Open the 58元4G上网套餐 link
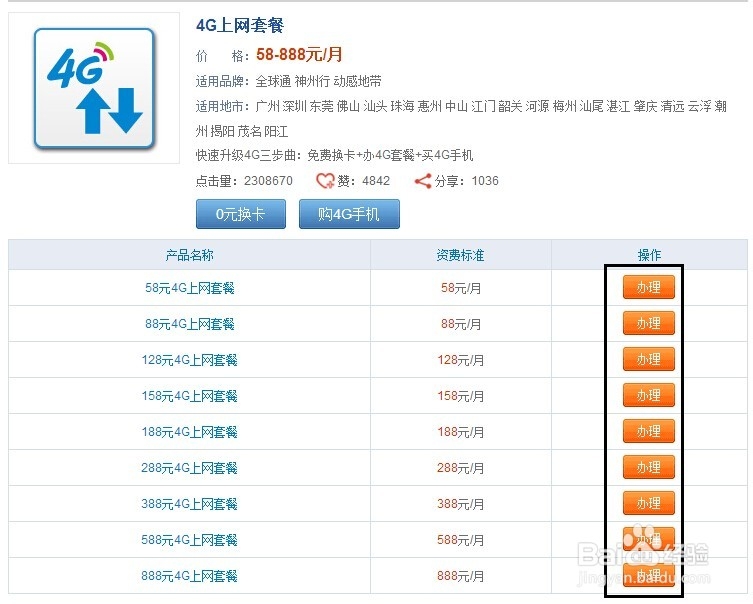The width and height of the screenshot is (753, 604). 190,288
